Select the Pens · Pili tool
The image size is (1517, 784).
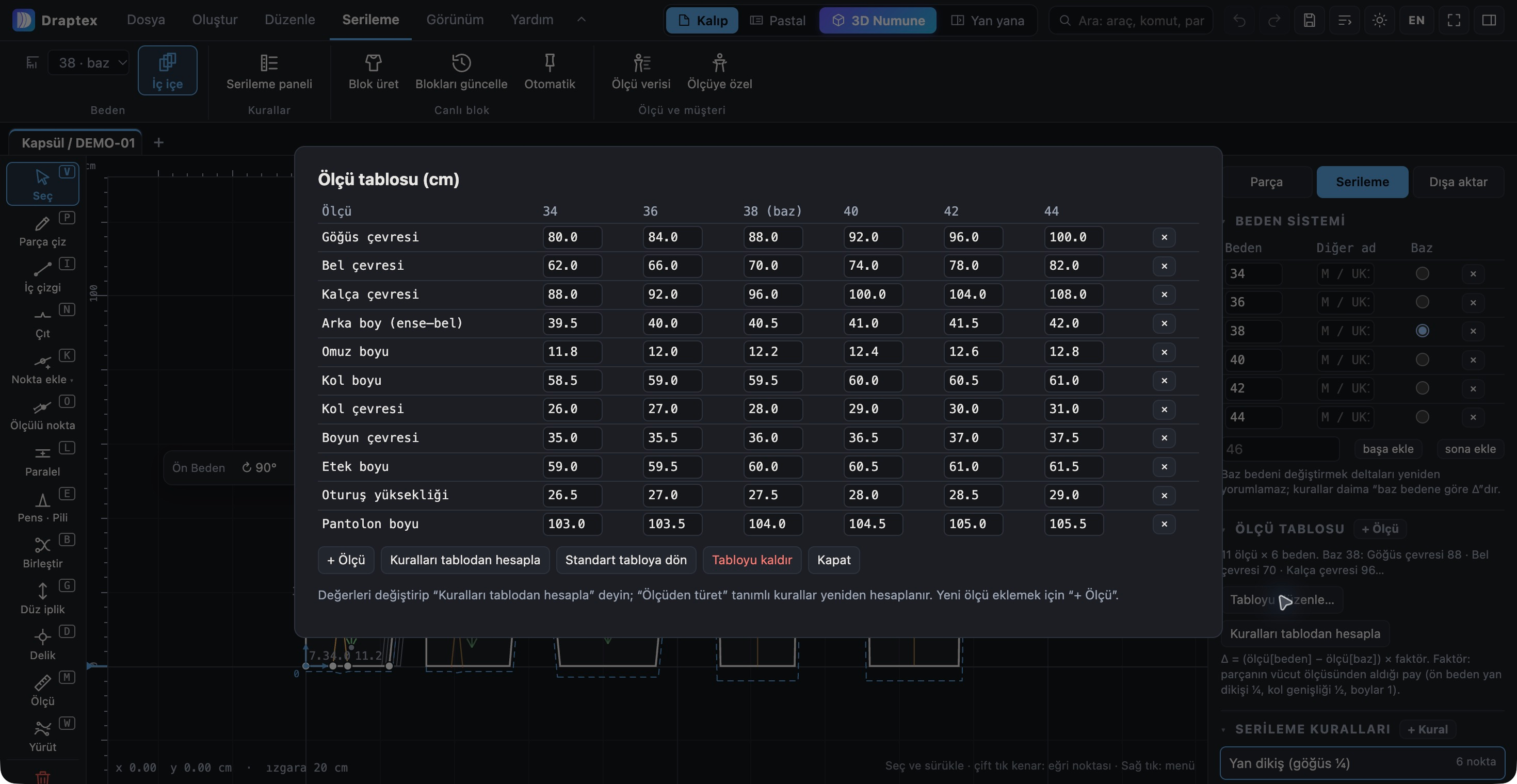click(42, 506)
